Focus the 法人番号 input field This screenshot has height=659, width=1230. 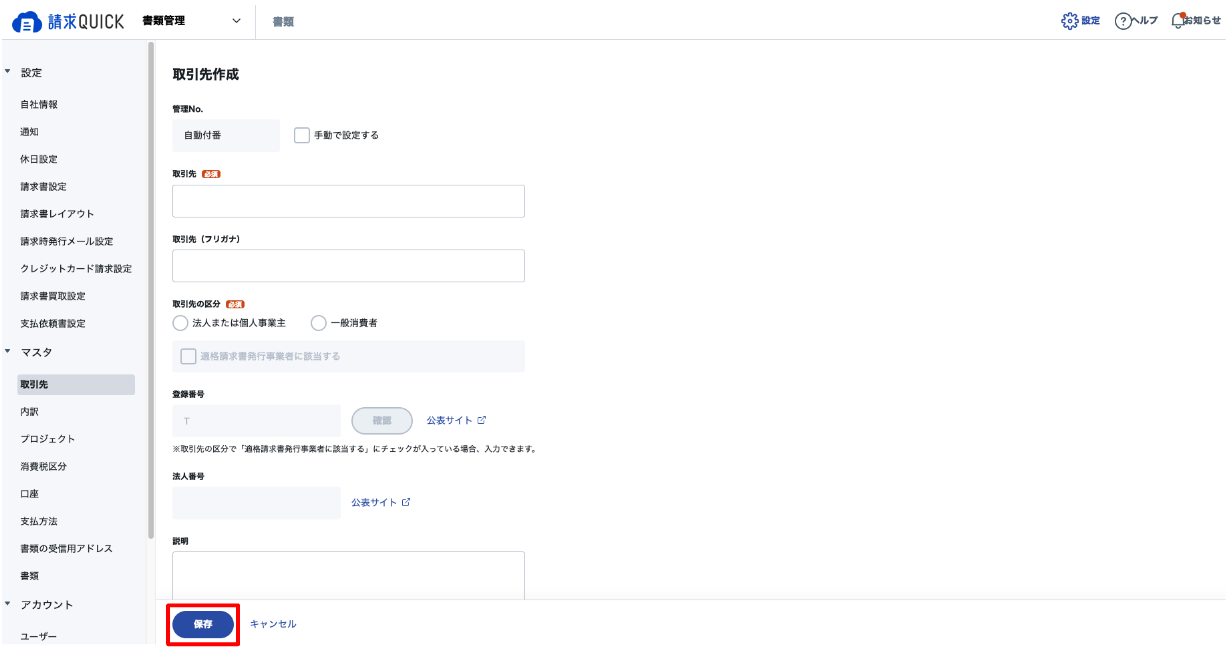(256, 503)
